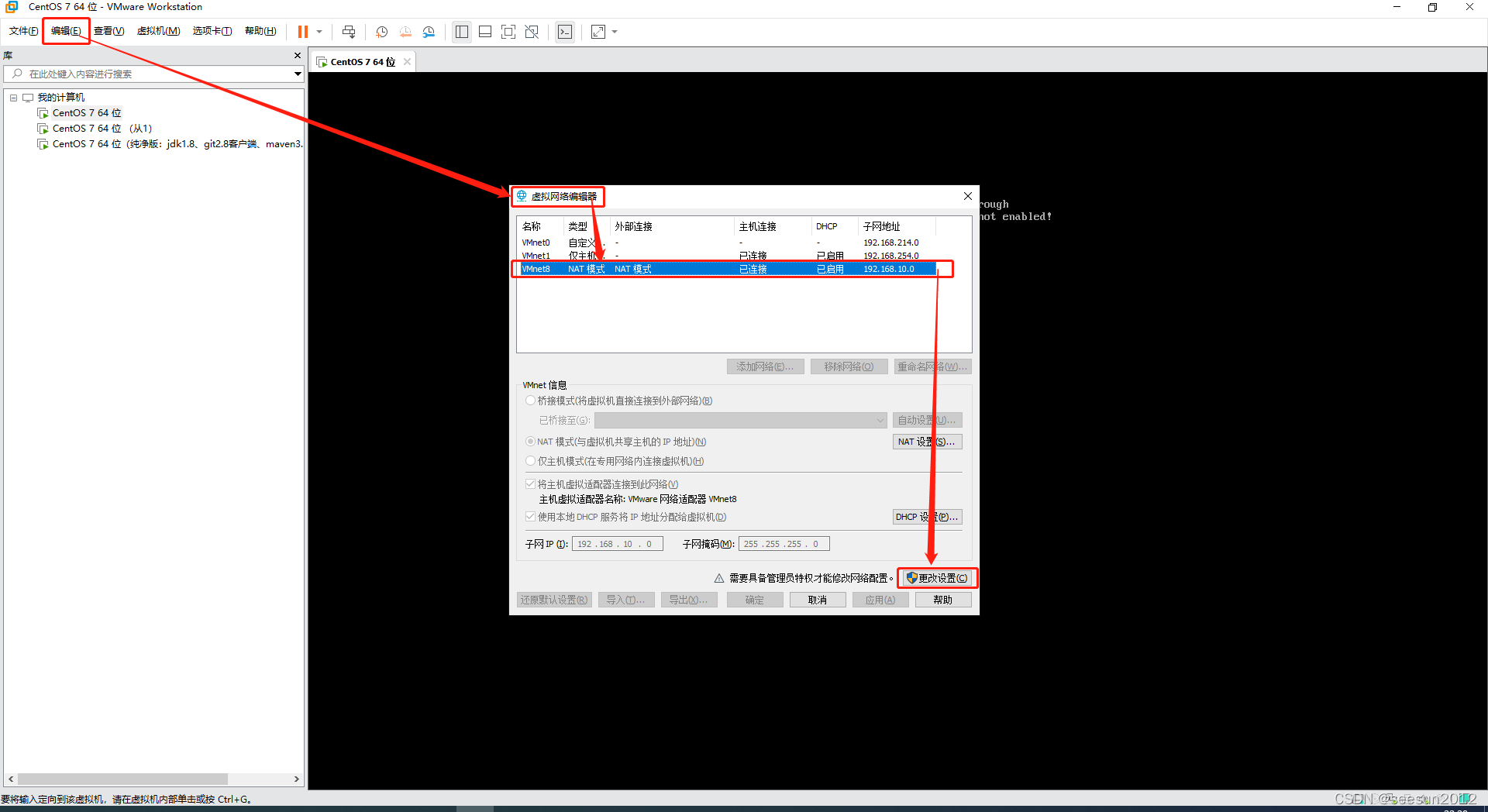Click the 重命名网络 button

point(932,366)
